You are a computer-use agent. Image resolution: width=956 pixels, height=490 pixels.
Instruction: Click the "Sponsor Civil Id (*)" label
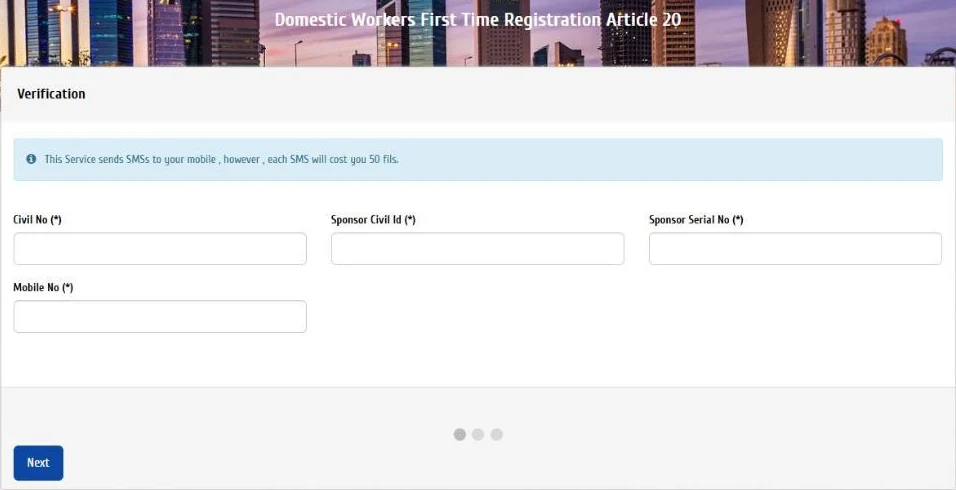[373, 219]
